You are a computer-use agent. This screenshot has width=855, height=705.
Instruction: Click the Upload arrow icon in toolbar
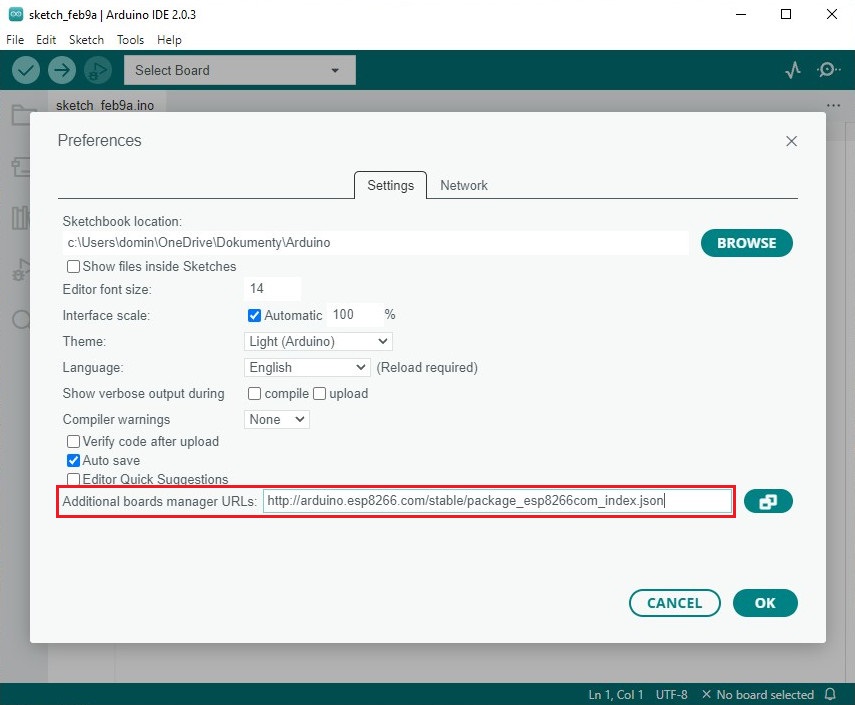(62, 70)
